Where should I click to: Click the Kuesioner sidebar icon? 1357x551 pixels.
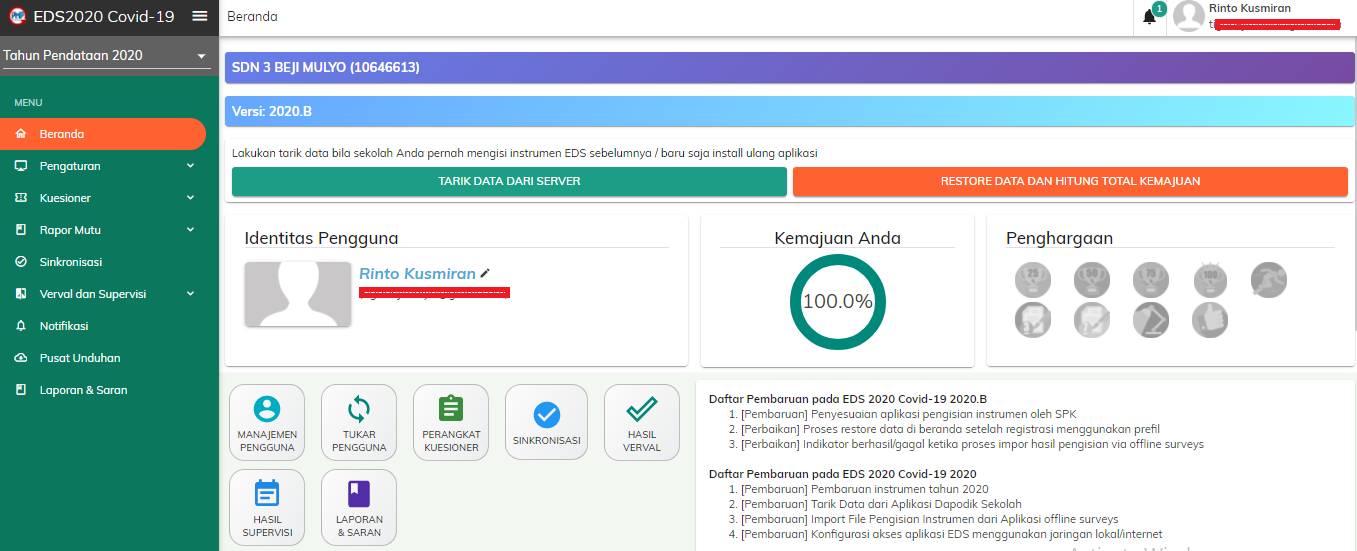21,198
